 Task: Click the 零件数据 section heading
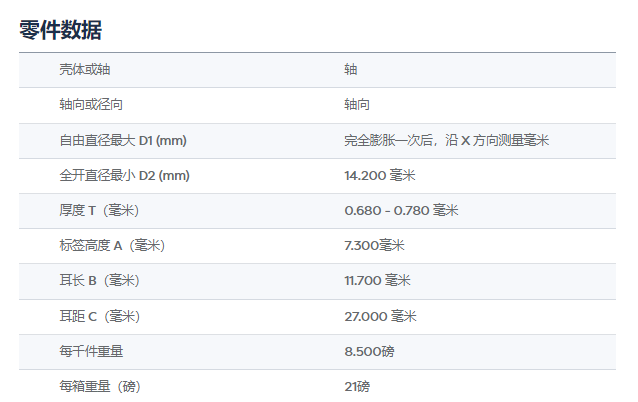coord(60,30)
